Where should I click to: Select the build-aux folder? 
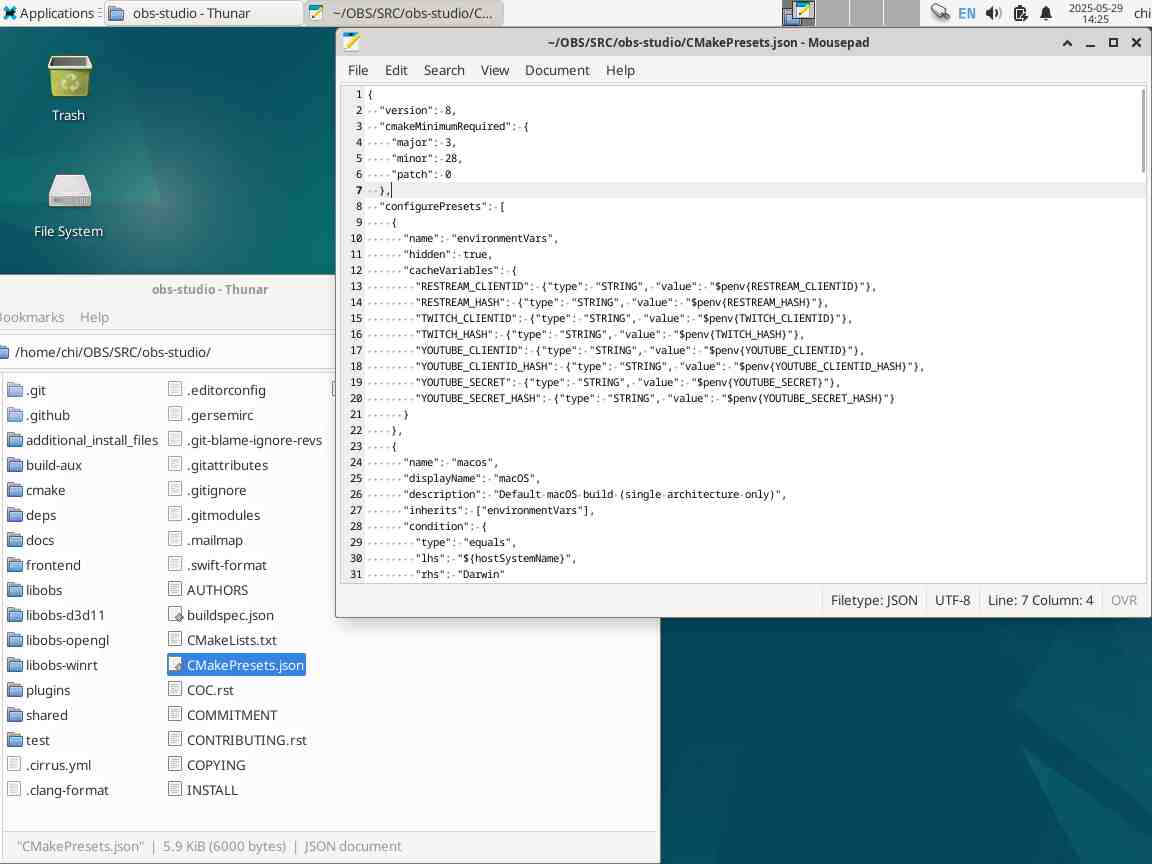point(44,465)
